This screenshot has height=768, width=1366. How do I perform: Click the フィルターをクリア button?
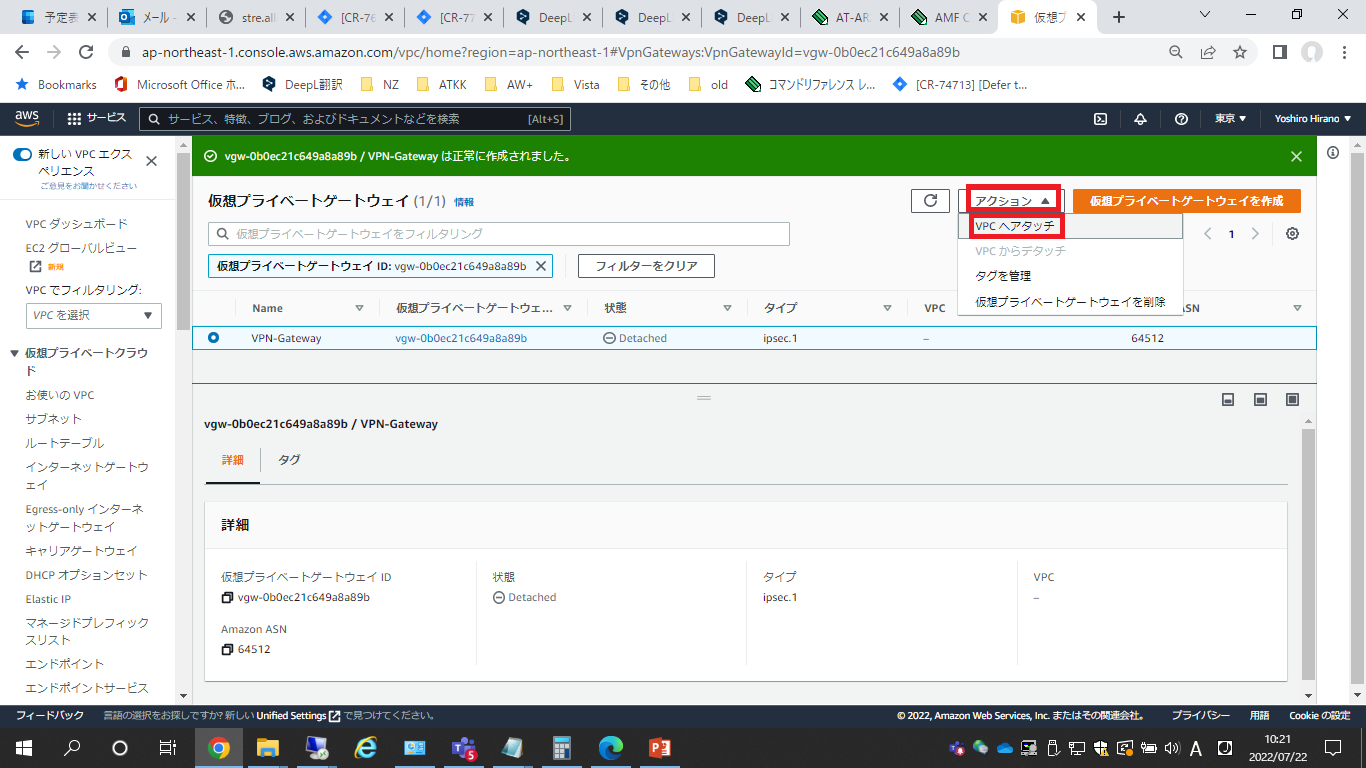[x=646, y=266]
